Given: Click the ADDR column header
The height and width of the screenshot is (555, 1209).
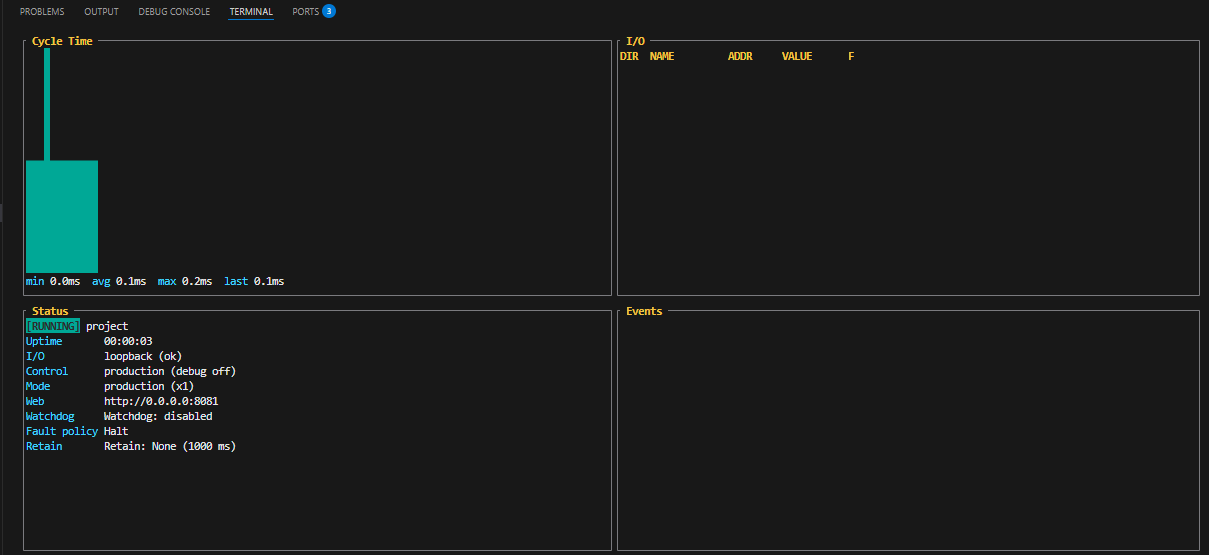Looking at the screenshot, I should [x=740, y=57].
